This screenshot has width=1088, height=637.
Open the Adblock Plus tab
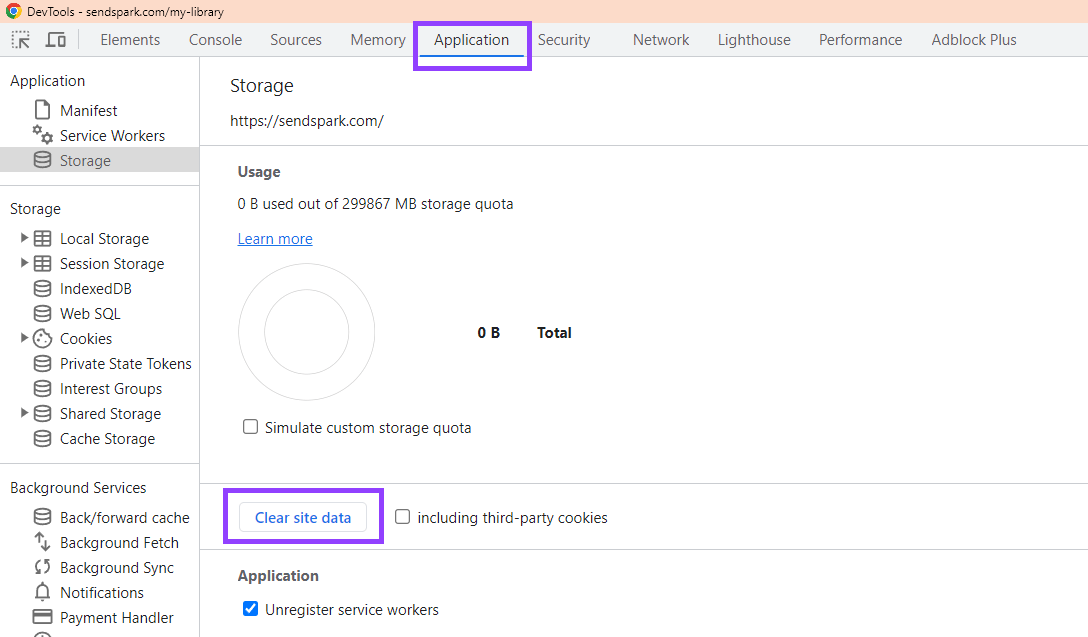974,40
